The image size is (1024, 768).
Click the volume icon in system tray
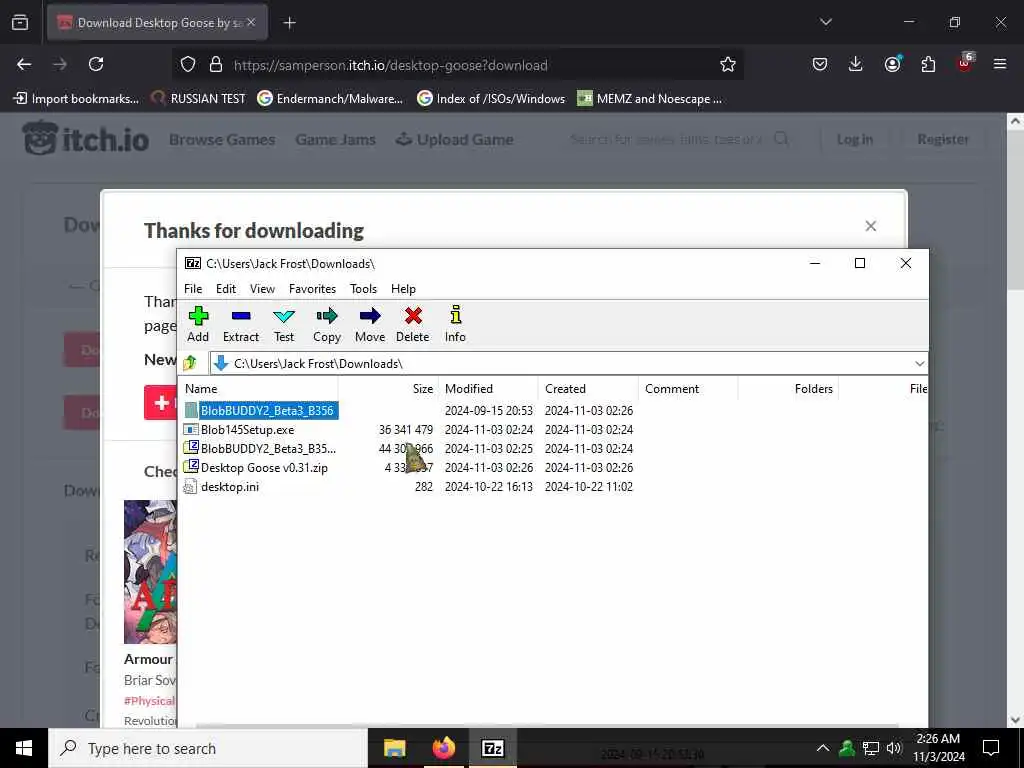coord(894,748)
